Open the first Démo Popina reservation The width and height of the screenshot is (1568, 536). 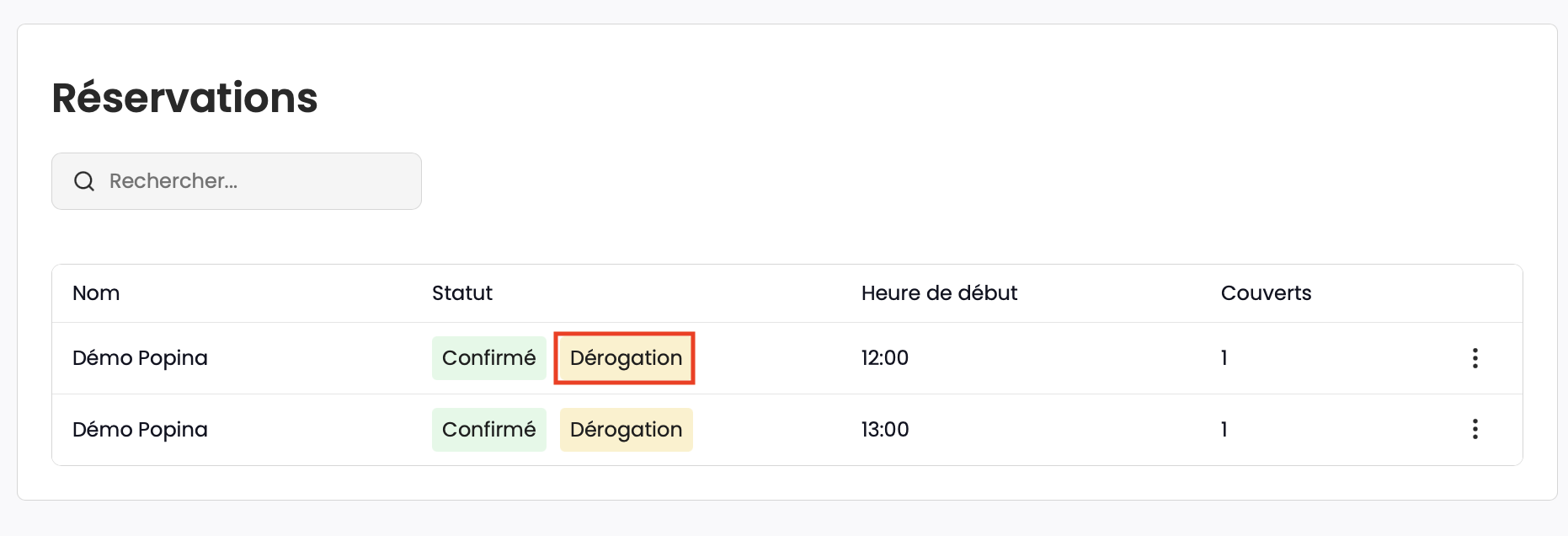(x=140, y=358)
